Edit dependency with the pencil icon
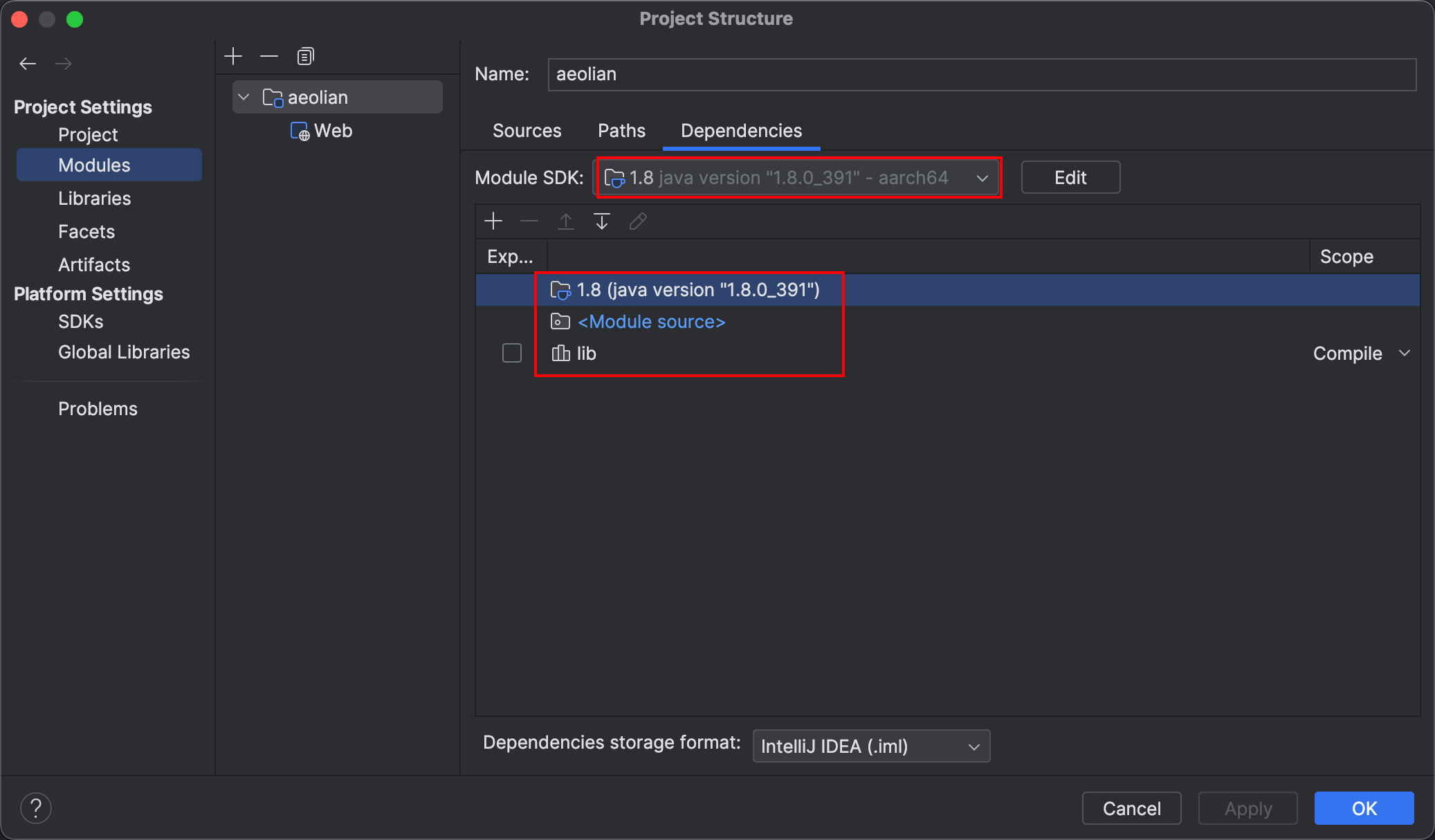Viewport: 1435px width, 840px height. coord(638,221)
